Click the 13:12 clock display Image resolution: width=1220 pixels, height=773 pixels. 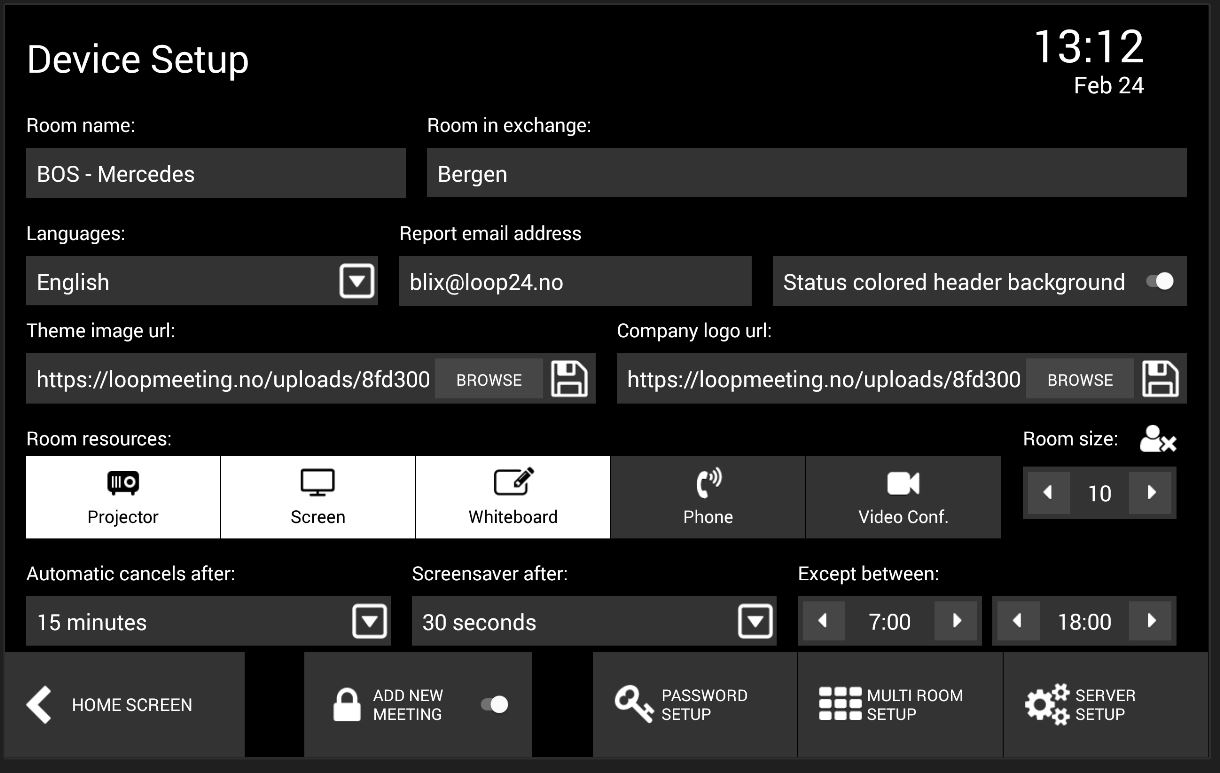[1088, 47]
